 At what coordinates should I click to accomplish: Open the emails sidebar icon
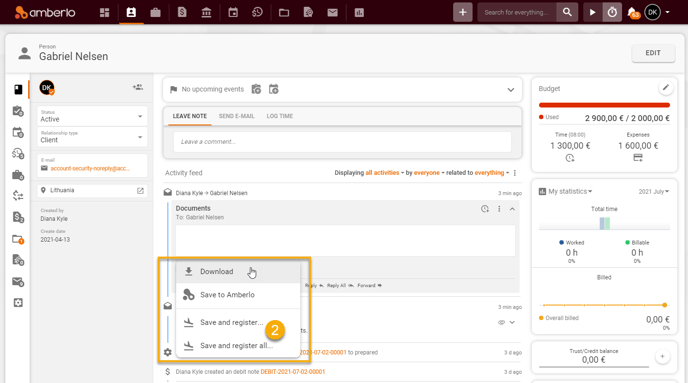tap(18, 282)
